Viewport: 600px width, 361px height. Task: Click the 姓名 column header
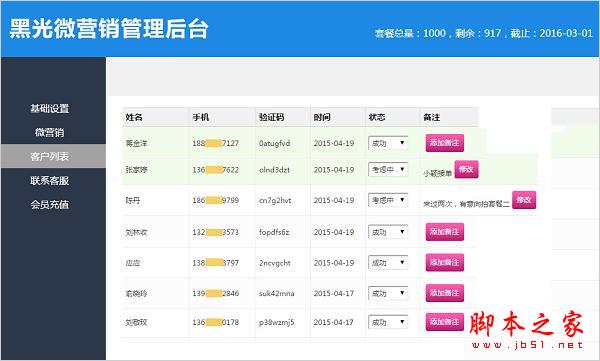click(134, 117)
